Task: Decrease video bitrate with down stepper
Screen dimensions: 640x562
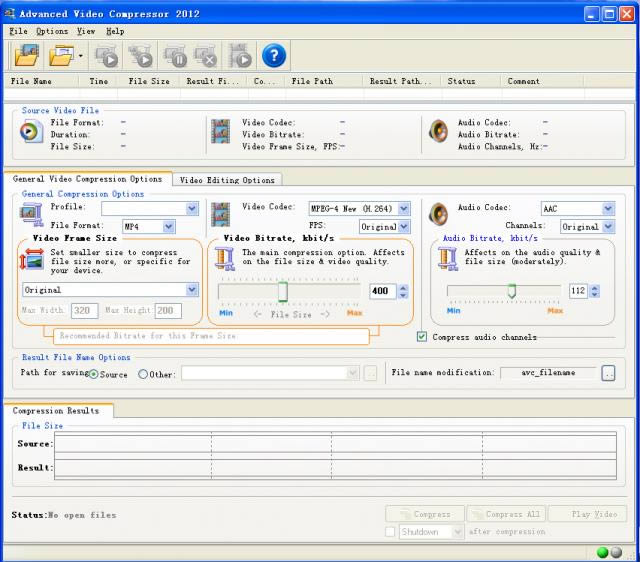Action: tap(403, 295)
